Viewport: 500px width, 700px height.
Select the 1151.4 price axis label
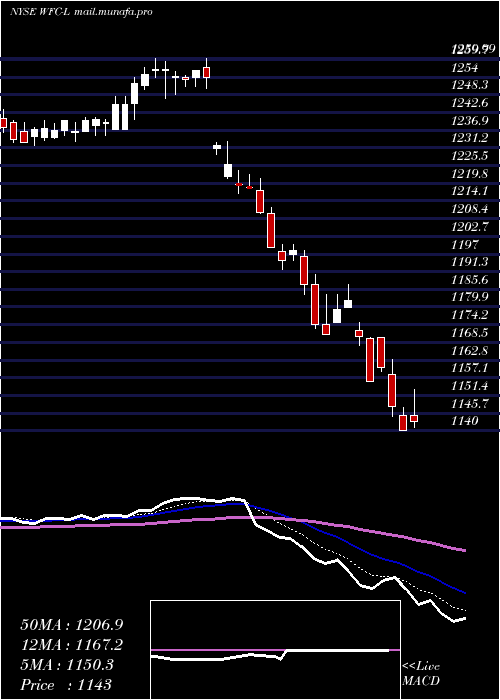pos(469,385)
